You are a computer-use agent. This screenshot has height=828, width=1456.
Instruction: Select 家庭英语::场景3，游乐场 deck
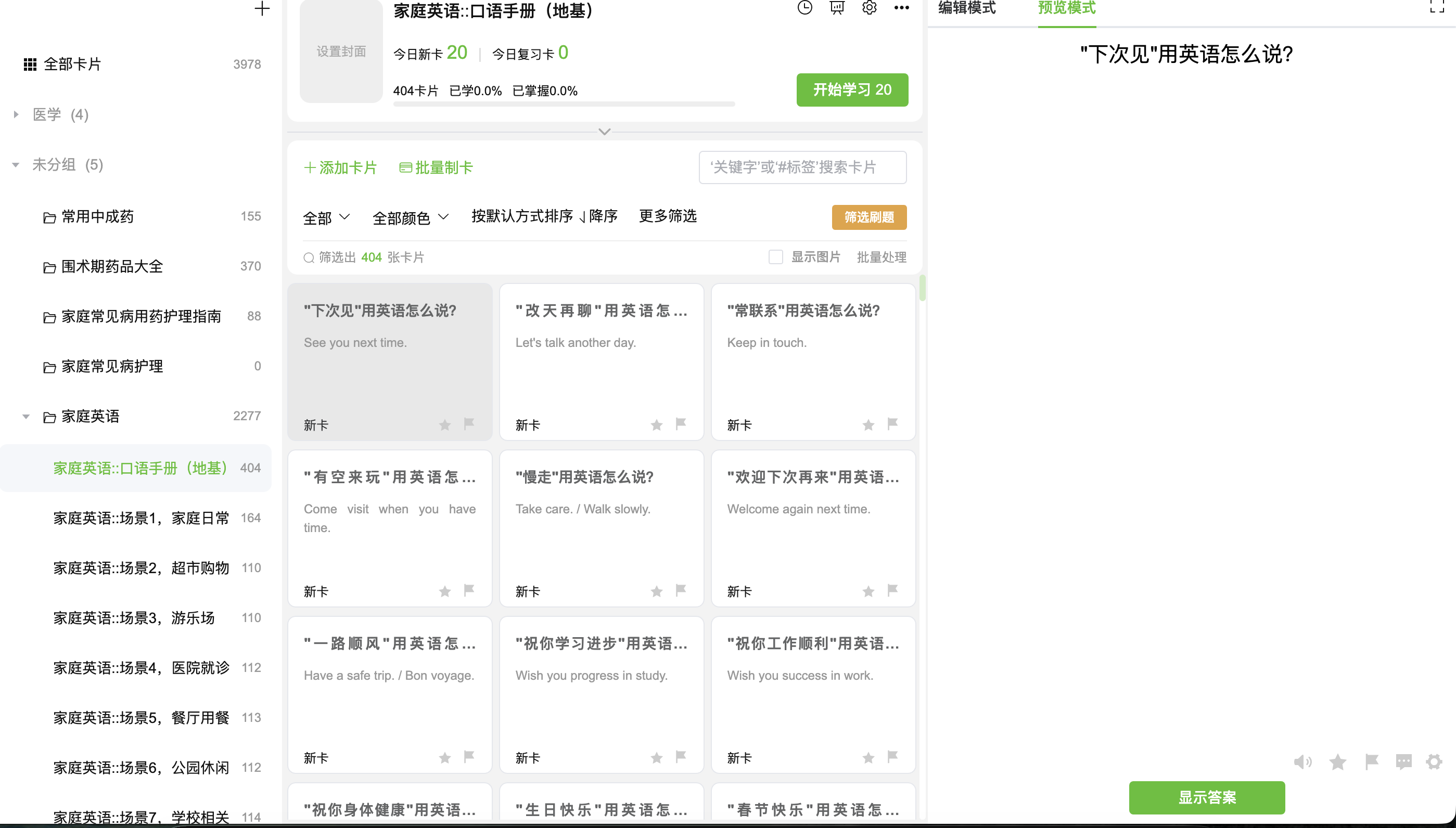(135, 618)
